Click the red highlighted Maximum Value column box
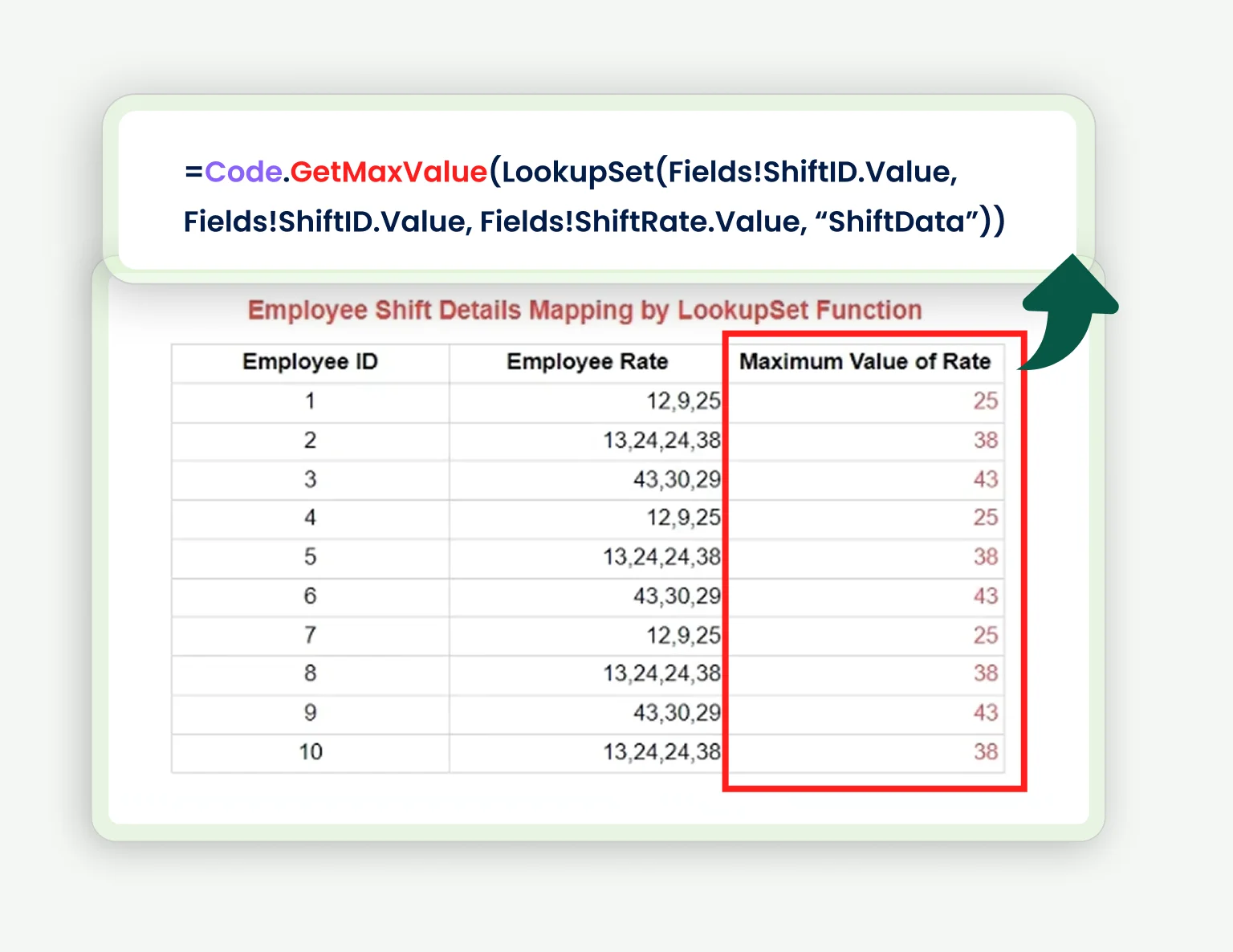Screen dimensions: 1233x952 pyautogui.click(x=874, y=562)
